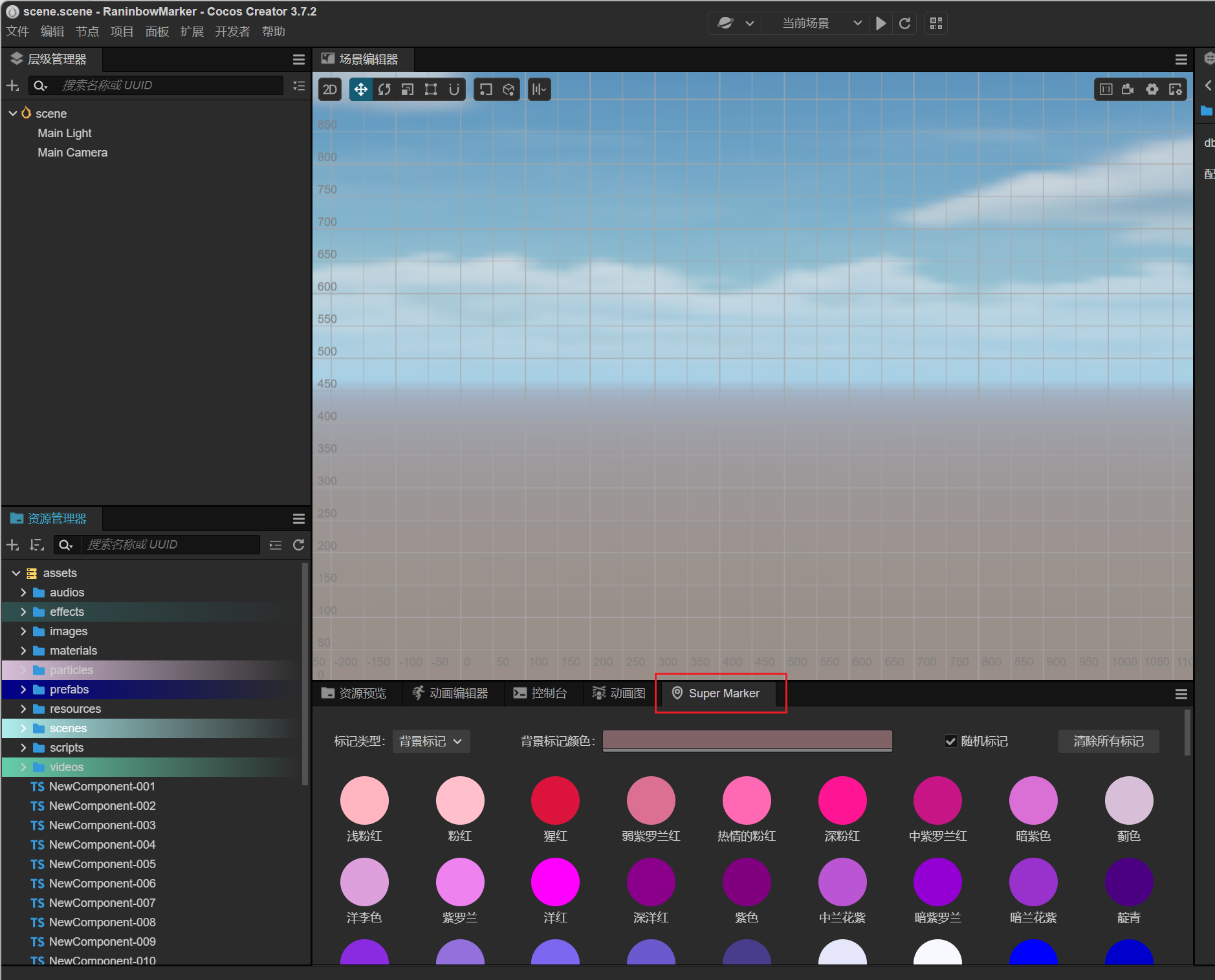Pick the 猩红 color swatch
Viewport: 1215px width, 980px height.
coord(555,801)
